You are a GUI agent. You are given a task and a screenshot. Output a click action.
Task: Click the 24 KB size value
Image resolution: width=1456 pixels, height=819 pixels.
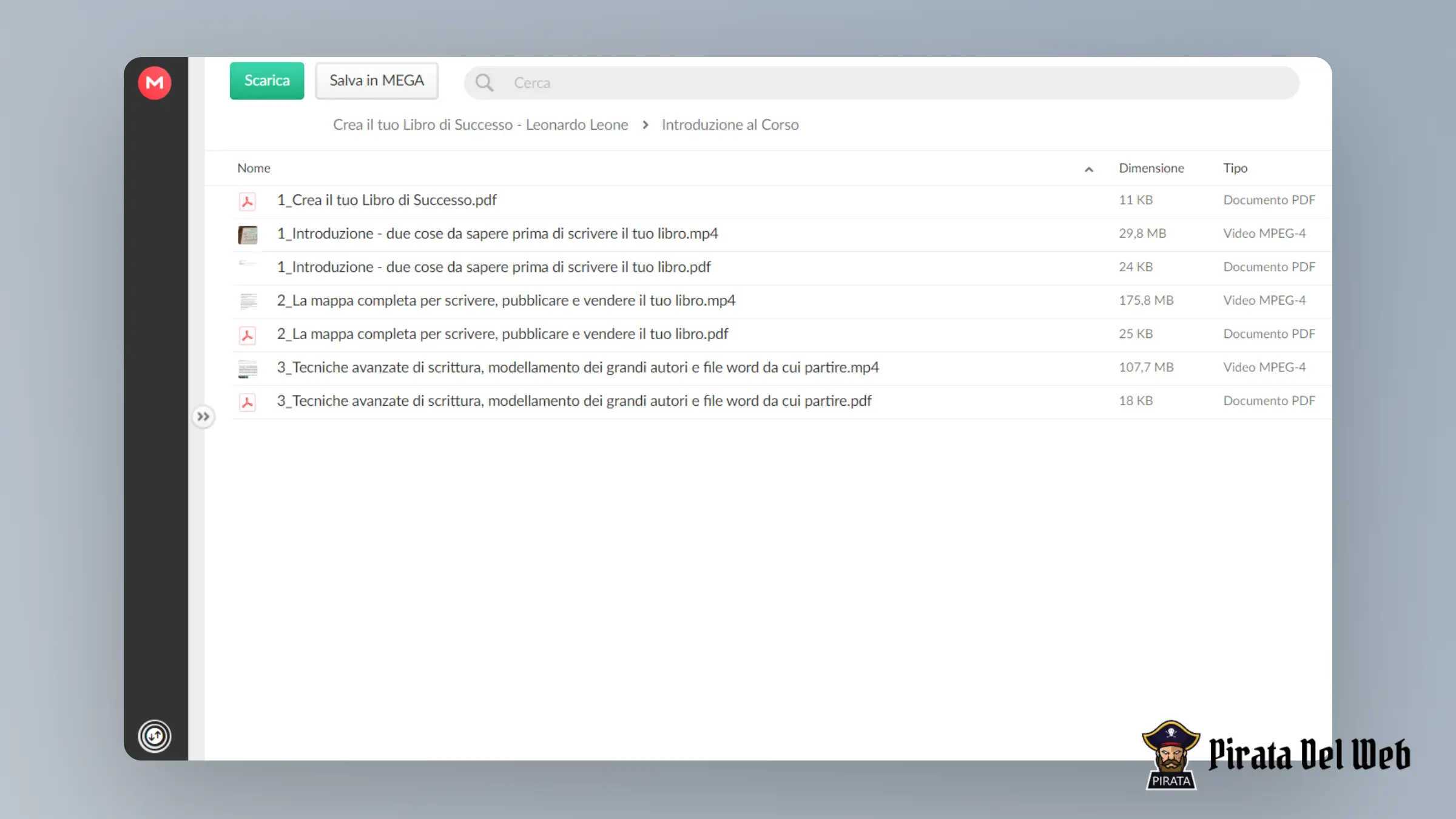coord(1136,267)
